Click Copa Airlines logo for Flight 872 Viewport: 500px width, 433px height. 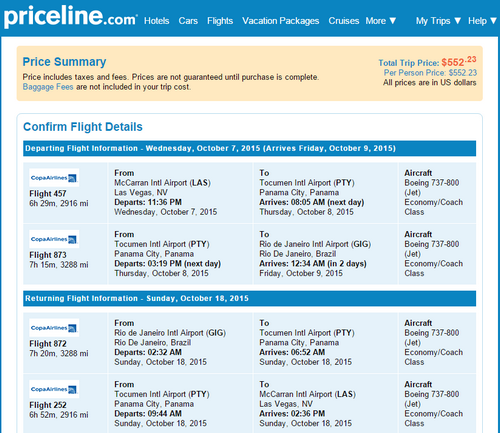(x=54, y=328)
